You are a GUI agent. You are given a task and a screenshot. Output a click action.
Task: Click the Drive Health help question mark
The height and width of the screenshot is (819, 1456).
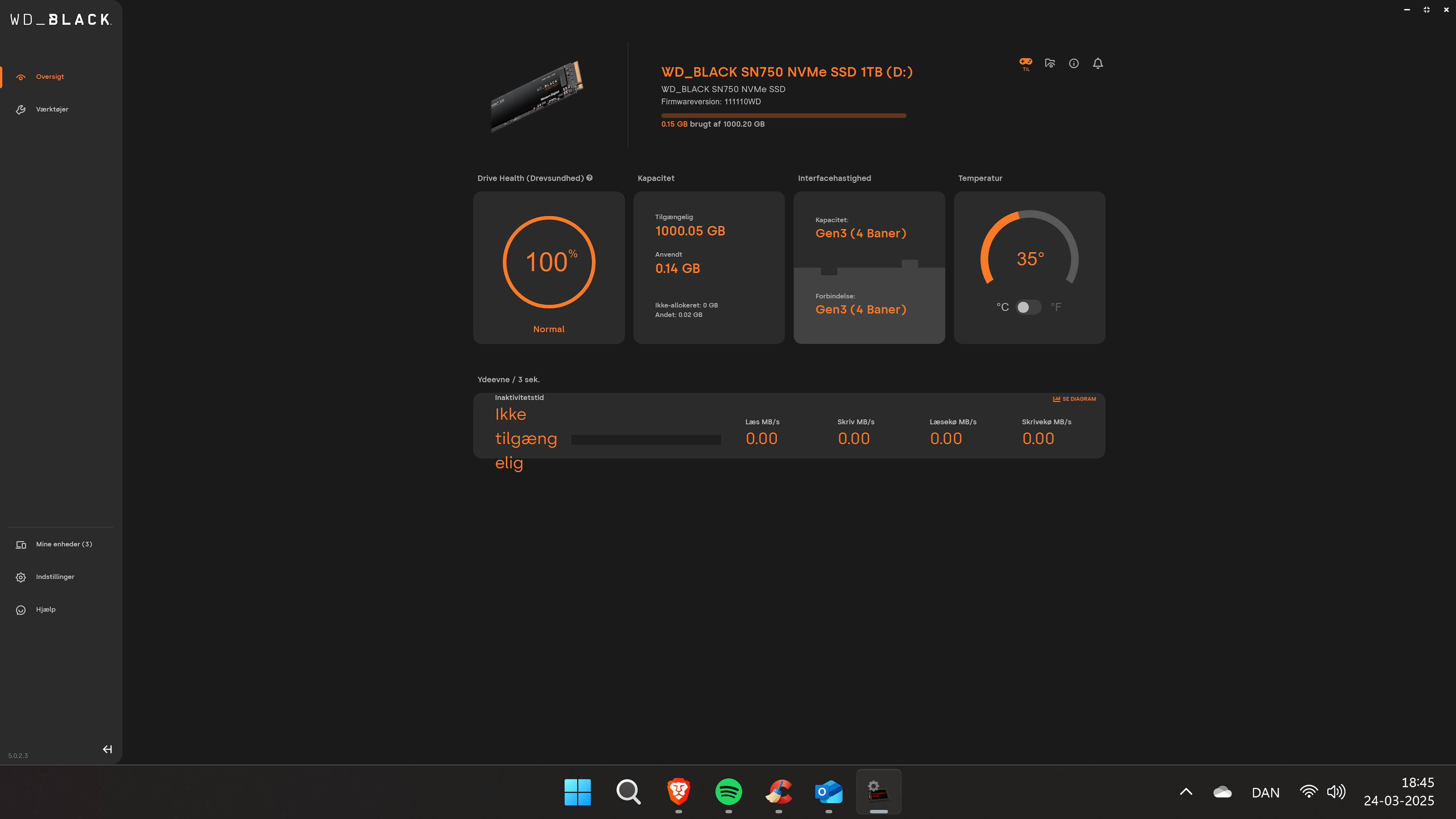[590, 177]
